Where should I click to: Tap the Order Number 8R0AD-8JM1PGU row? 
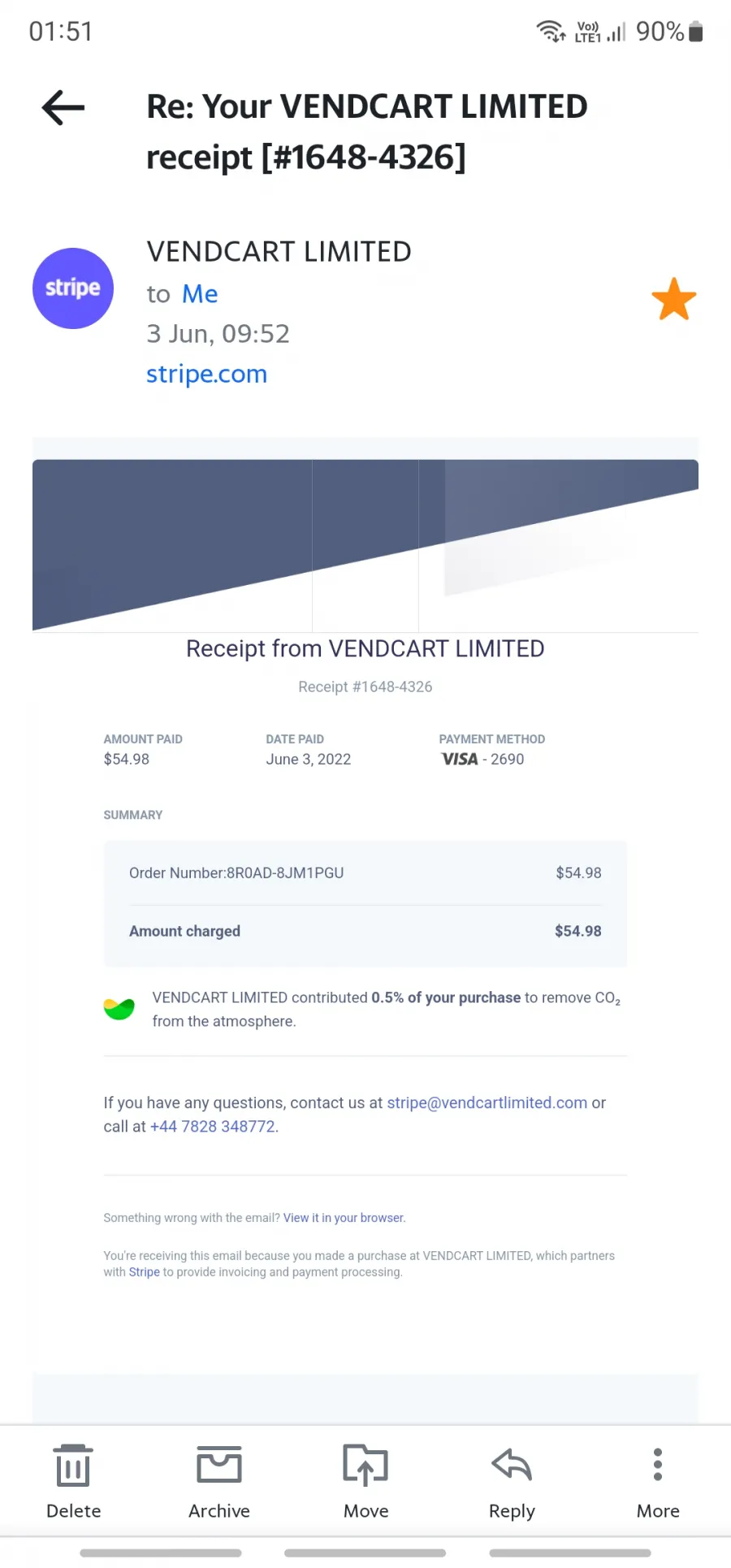point(365,873)
